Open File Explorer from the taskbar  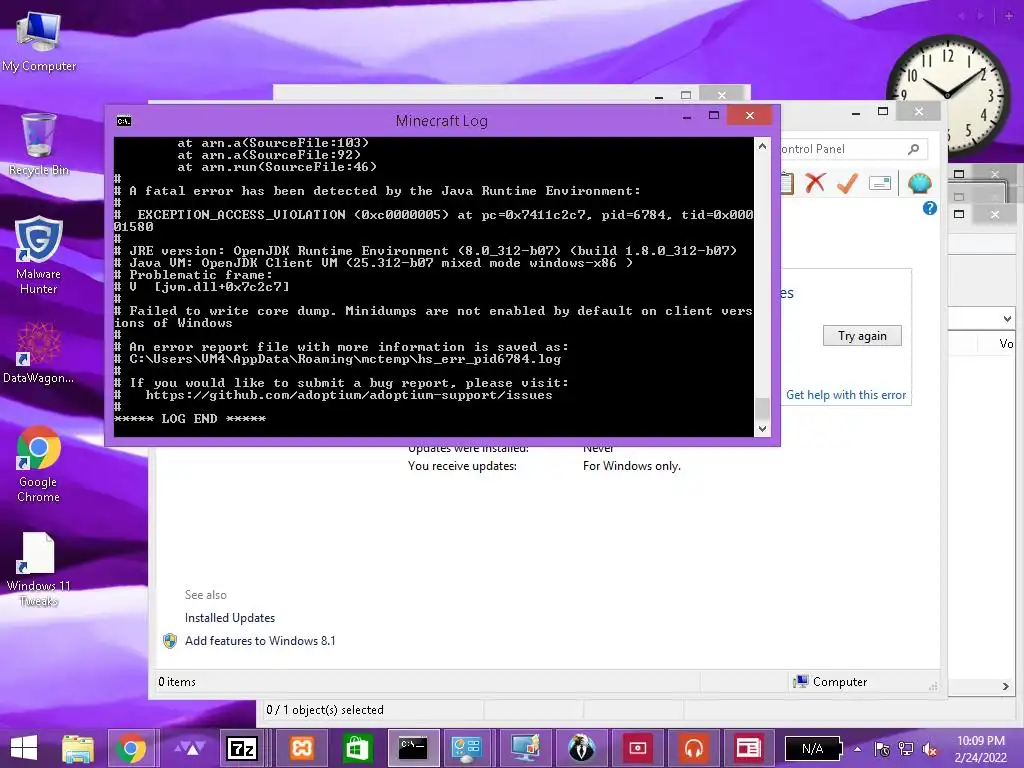[78, 748]
